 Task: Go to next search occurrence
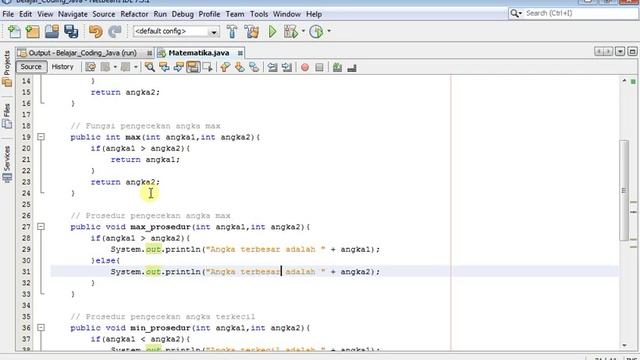tap(178, 67)
